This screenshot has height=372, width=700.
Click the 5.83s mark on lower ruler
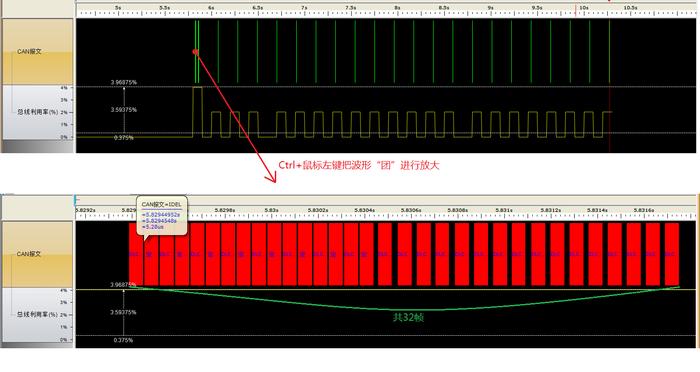(x=271, y=210)
